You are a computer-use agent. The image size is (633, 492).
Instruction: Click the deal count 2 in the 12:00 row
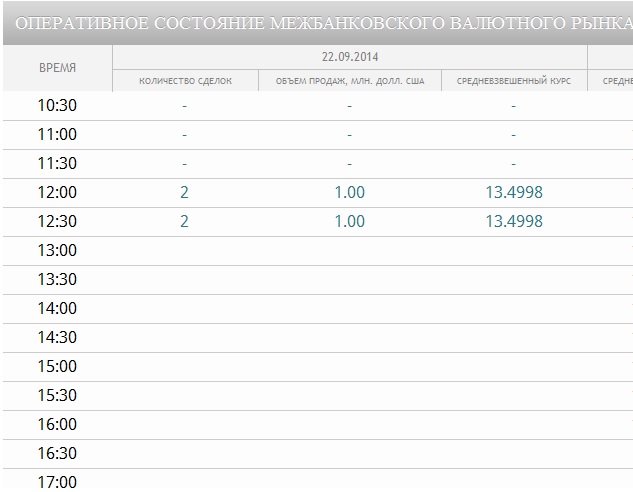(184, 192)
